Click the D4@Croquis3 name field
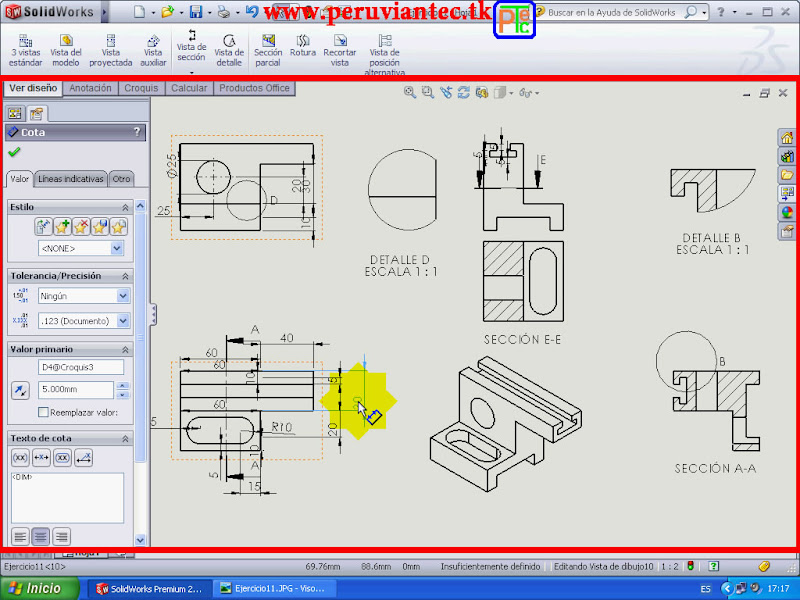Viewport: 800px width, 600px height. click(81, 367)
